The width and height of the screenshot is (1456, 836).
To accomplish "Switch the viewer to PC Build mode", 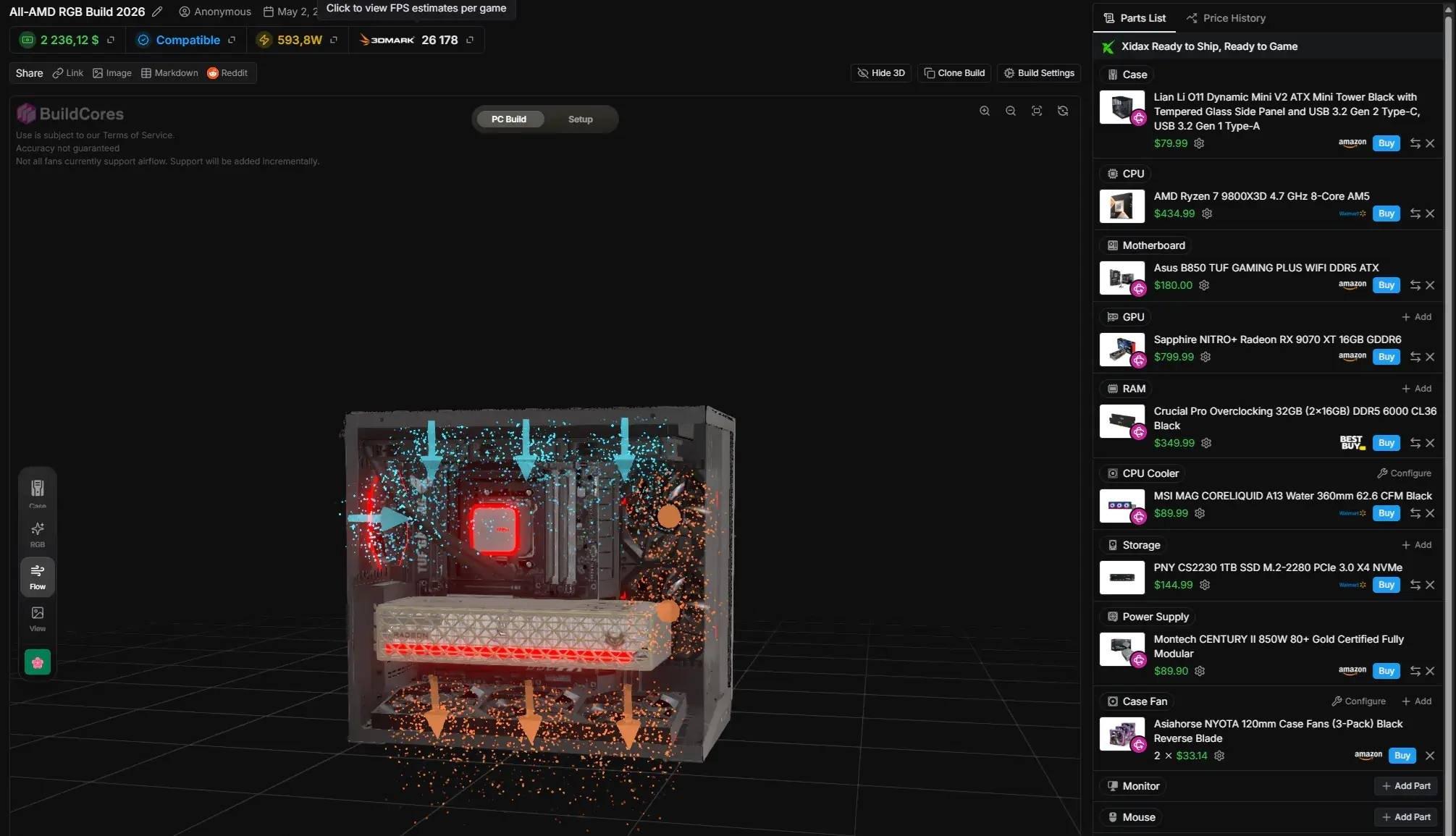I will click(509, 119).
